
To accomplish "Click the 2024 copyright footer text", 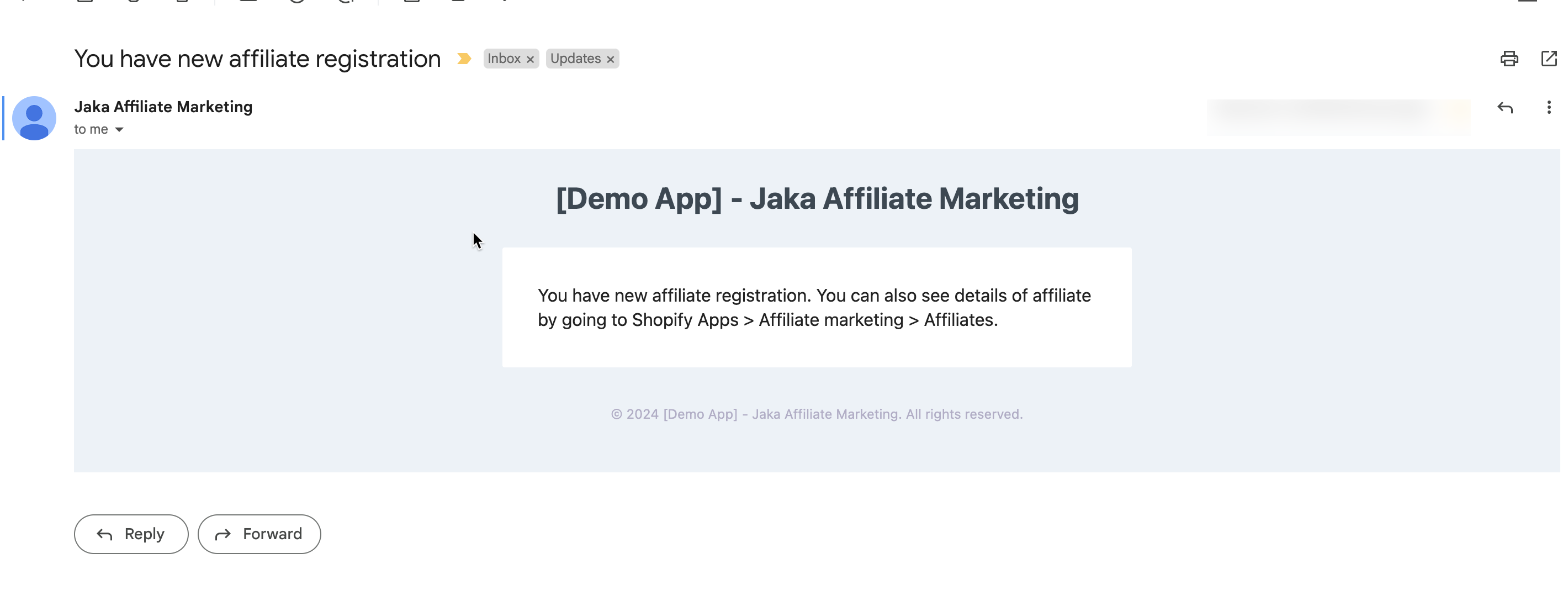I will 816,414.
